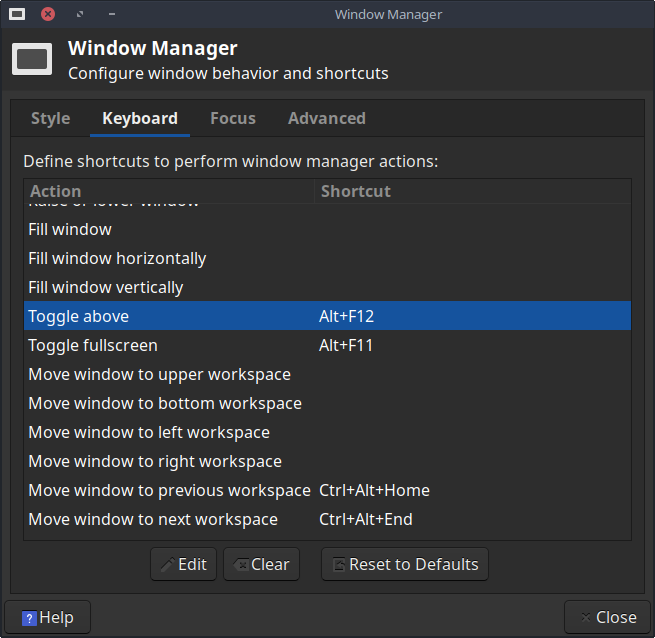Image resolution: width=655 pixels, height=638 pixels.
Task: Click the Edit button
Action: (x=183, y=564)
